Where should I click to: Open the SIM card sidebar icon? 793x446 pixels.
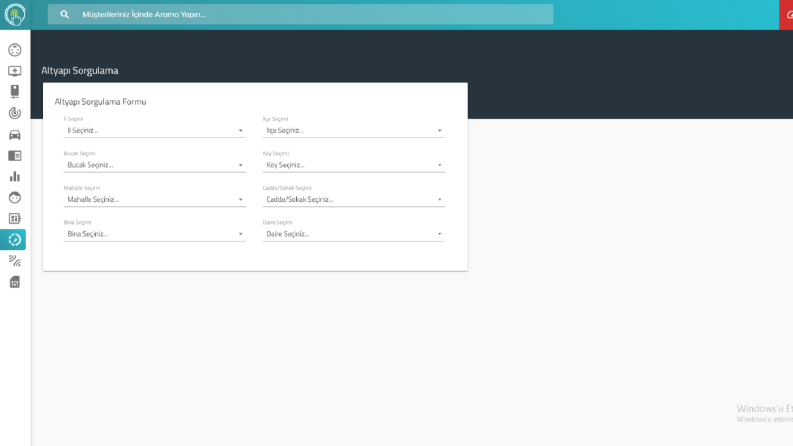[15, 282]
